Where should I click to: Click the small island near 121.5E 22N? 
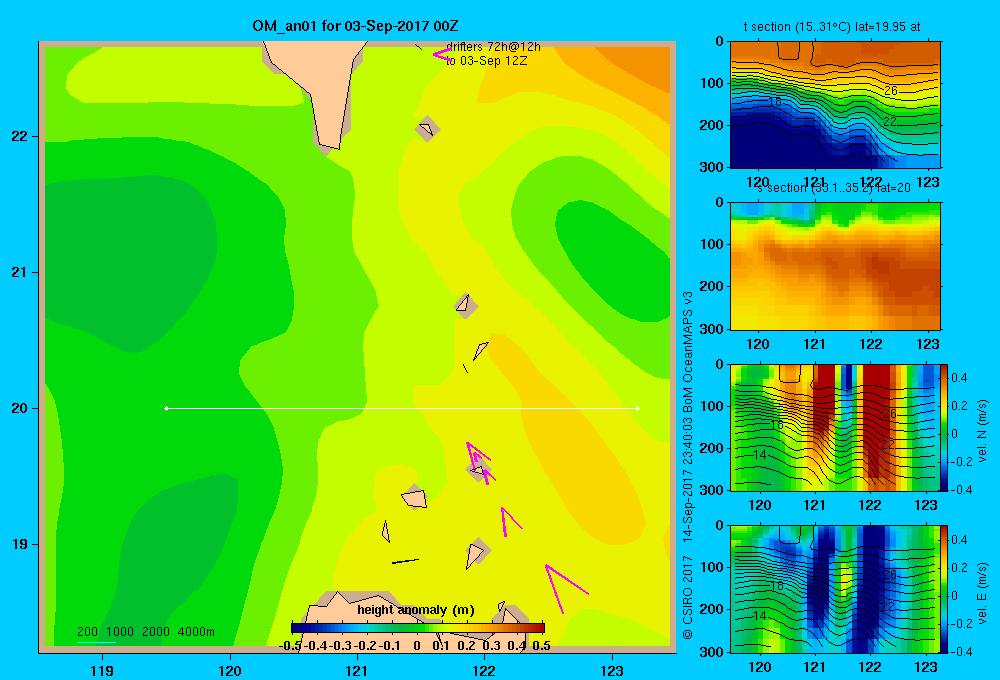[x=427, y=129]
